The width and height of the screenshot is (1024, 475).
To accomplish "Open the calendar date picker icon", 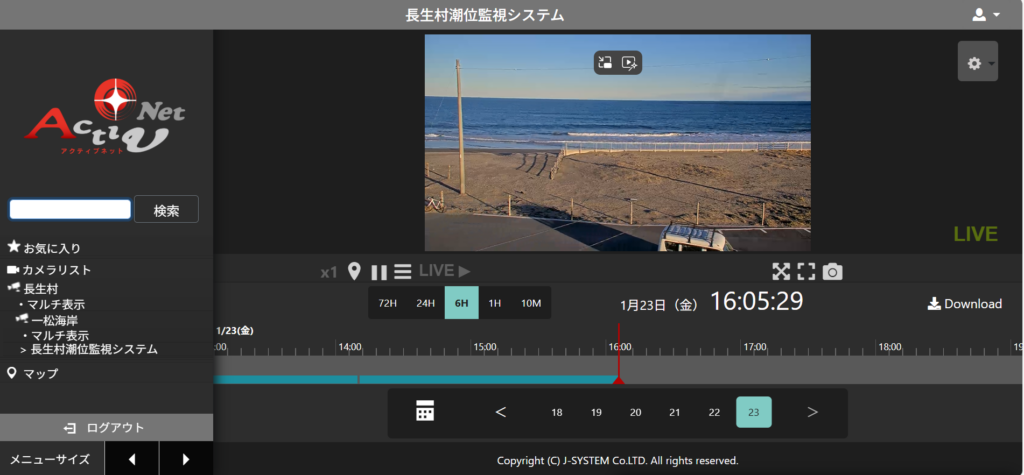I will pos(425,411).
